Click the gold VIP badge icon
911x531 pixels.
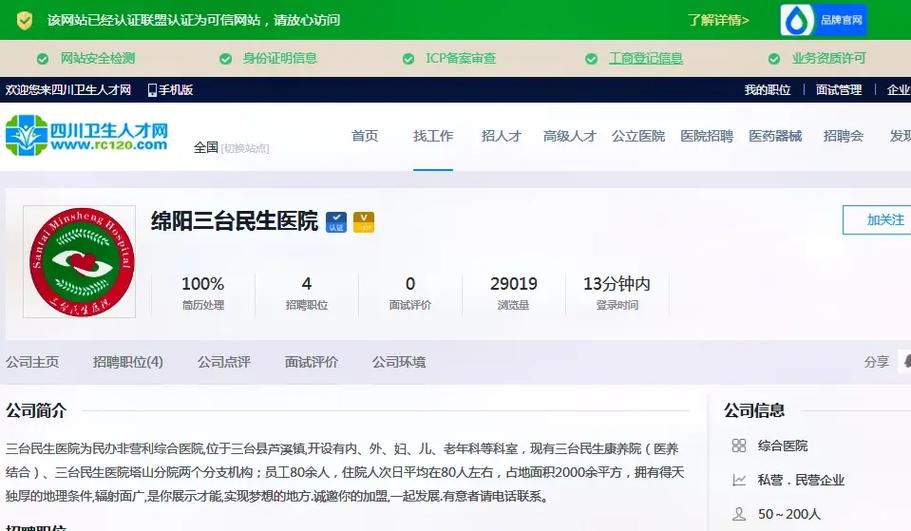(x=364, y=222)
